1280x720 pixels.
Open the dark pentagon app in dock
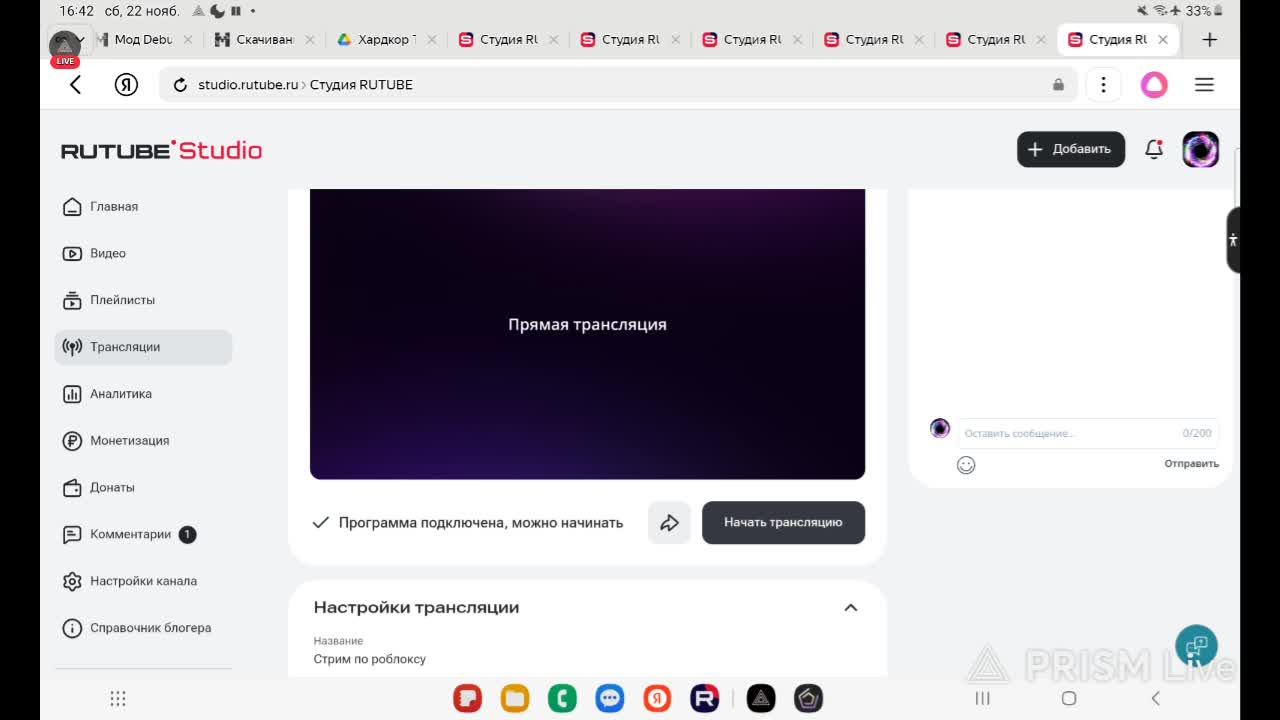pos(808,698)
